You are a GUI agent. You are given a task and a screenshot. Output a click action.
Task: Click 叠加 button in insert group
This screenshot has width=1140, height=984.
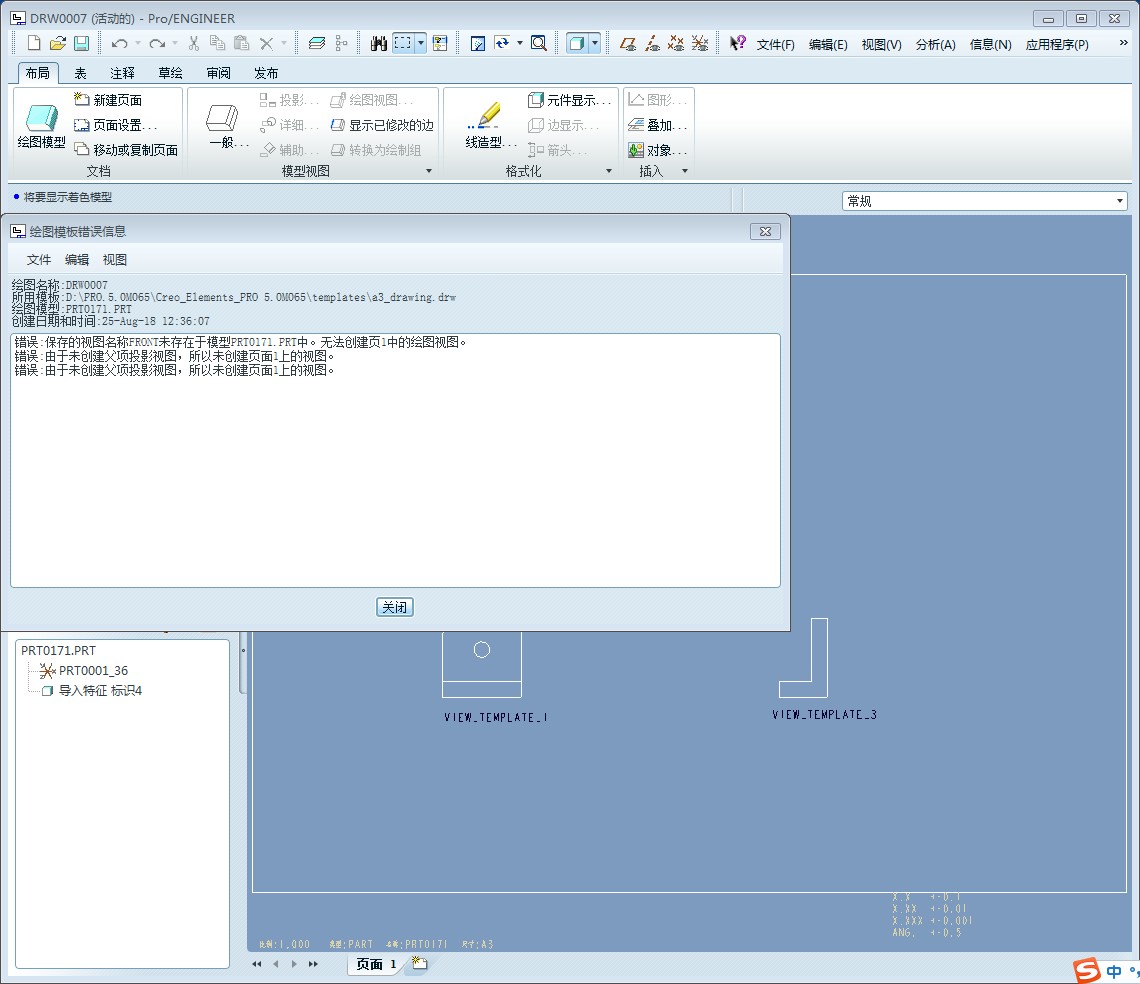coord(657,125)
